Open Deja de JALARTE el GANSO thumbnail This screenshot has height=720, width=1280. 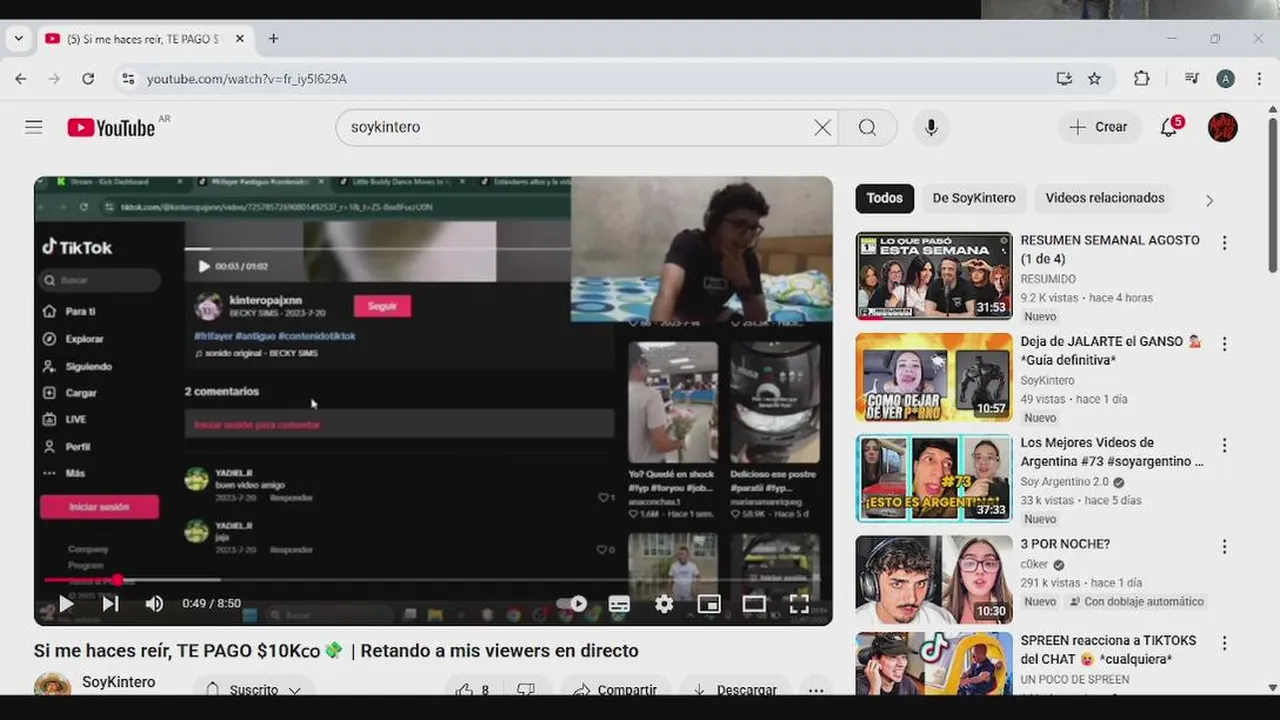click(934, 377)
